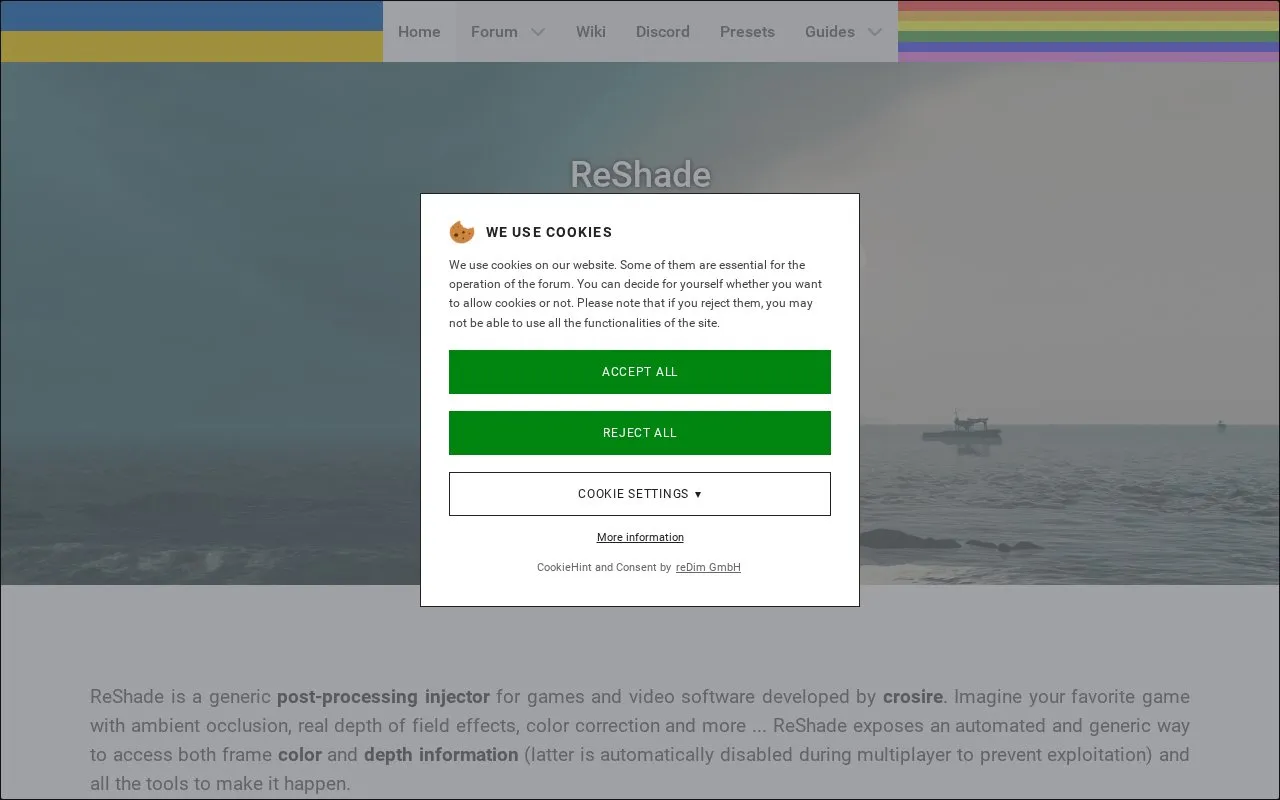
Task: Open the Forum menu item
Action: tap(494, 32)
